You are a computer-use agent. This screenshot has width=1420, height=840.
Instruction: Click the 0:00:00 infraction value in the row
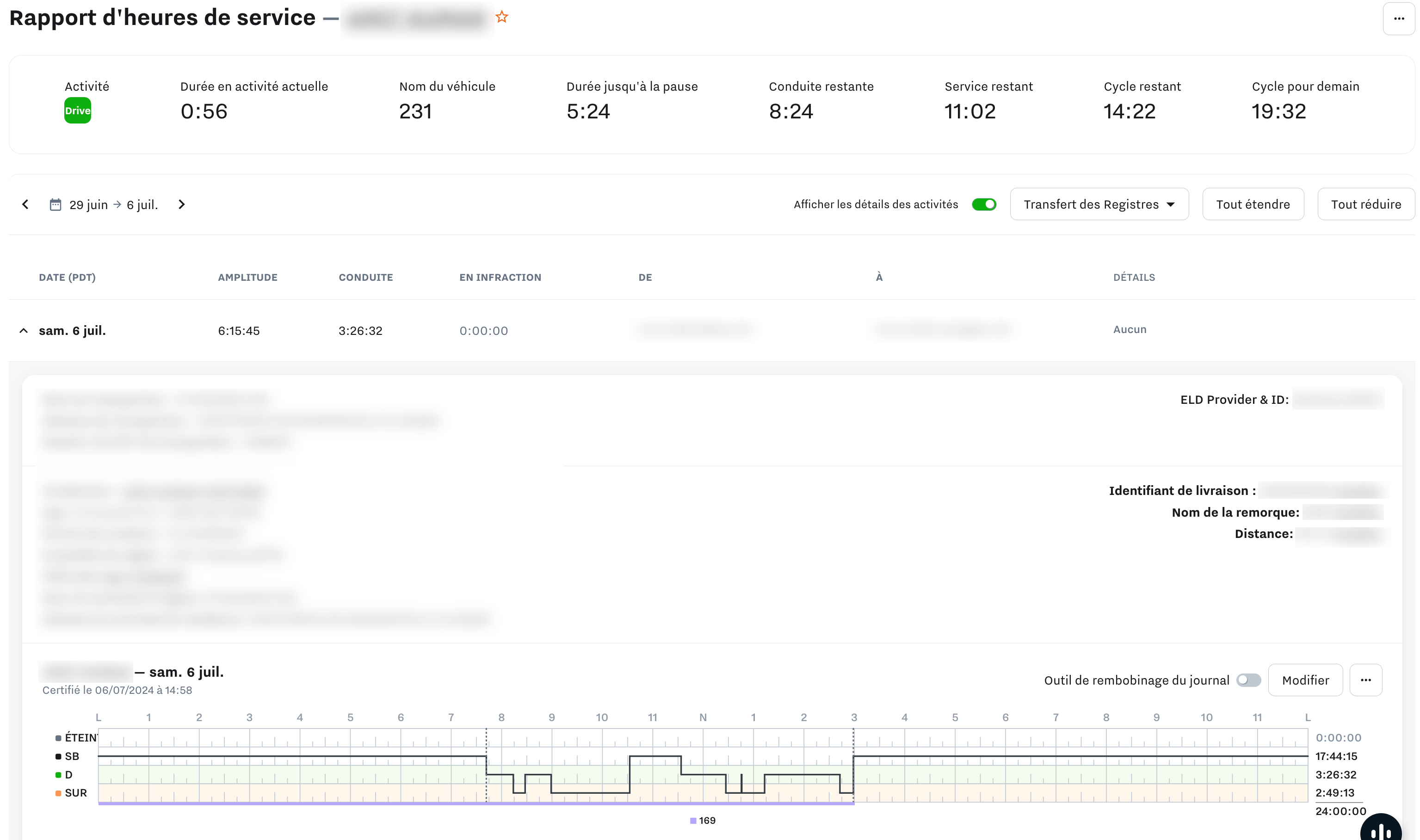tap(483, 331)
